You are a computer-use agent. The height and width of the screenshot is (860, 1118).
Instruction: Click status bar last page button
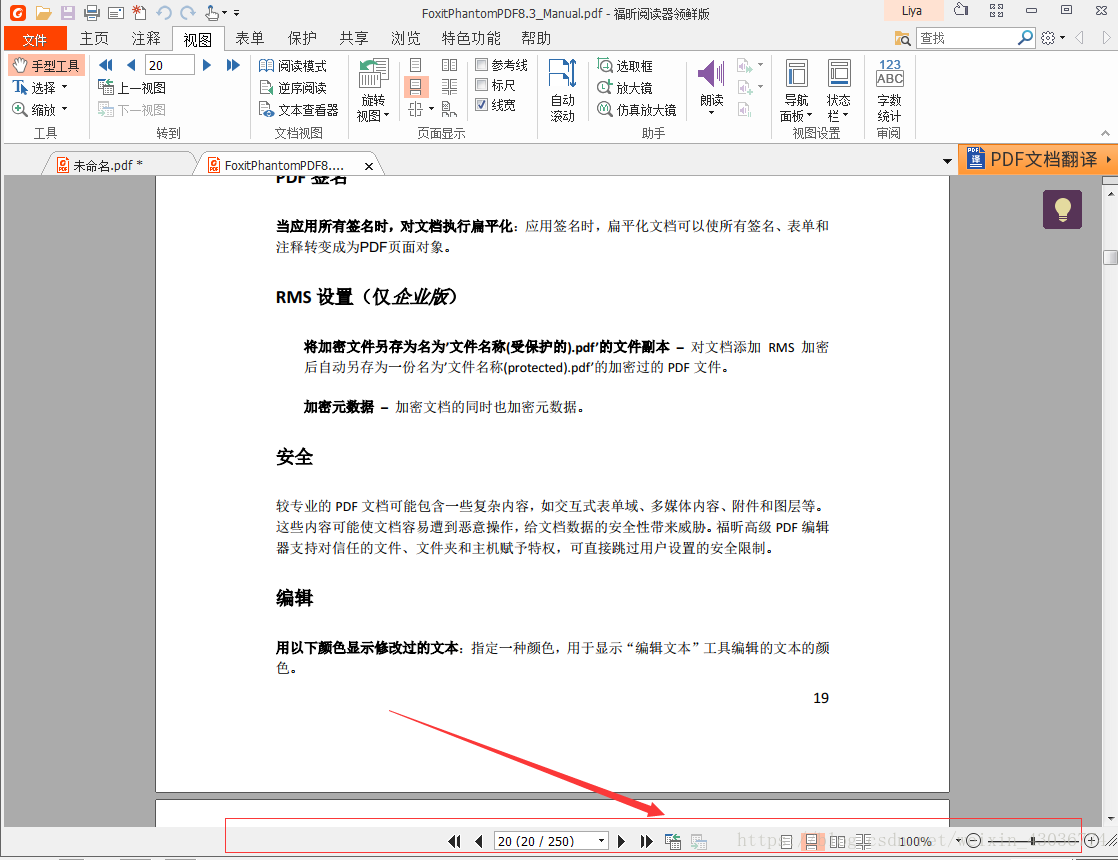(x=646, y=841)
